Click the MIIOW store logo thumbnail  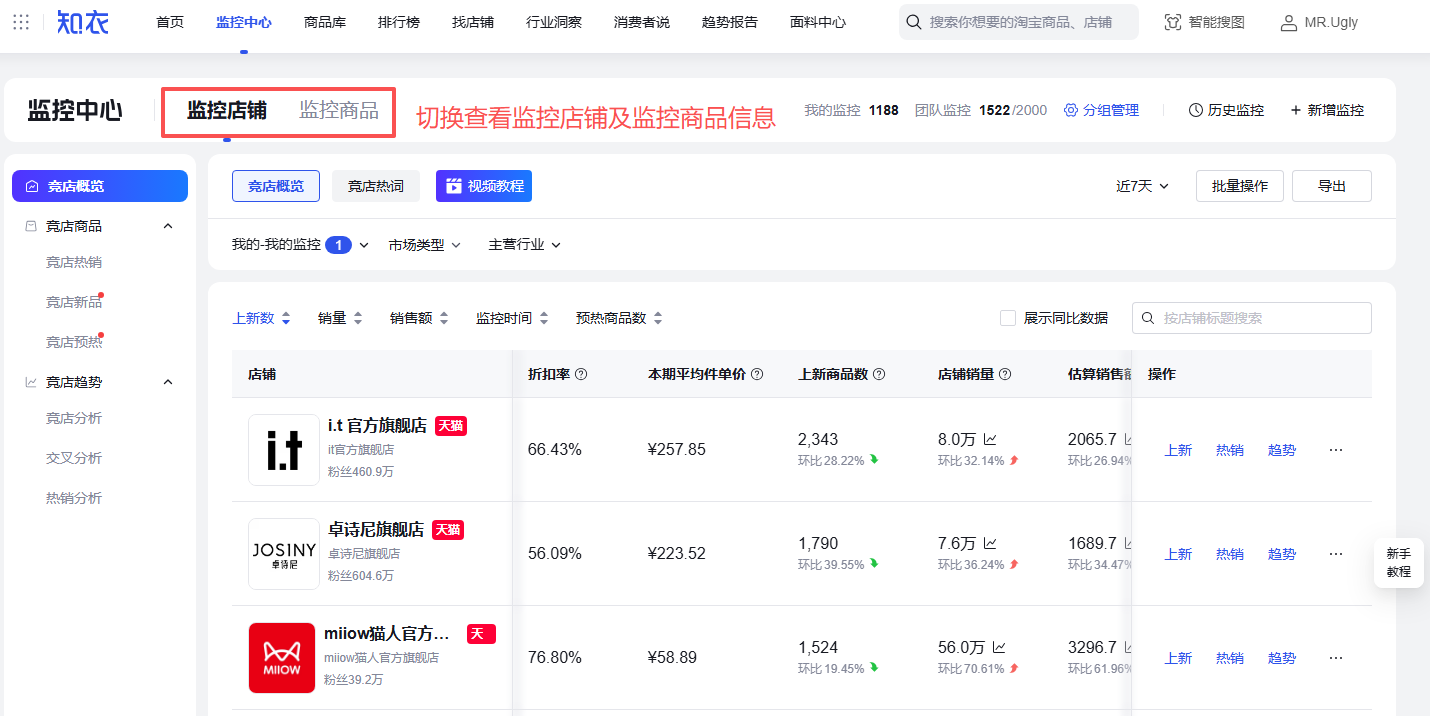pyautogui.click(x=282, y=658)
